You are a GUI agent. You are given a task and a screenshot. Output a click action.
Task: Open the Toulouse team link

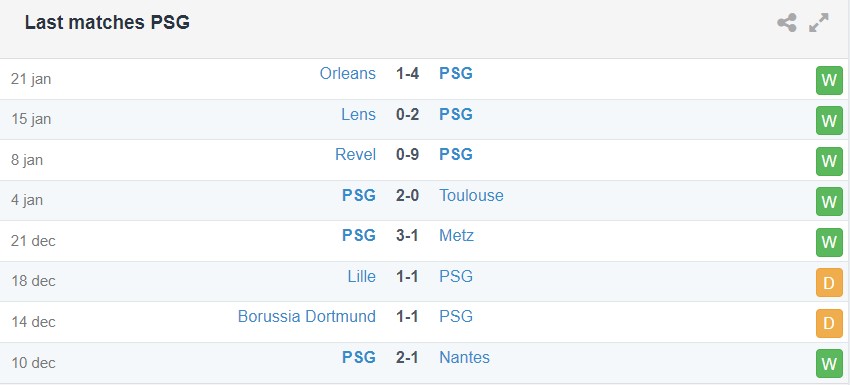[471, 195]
